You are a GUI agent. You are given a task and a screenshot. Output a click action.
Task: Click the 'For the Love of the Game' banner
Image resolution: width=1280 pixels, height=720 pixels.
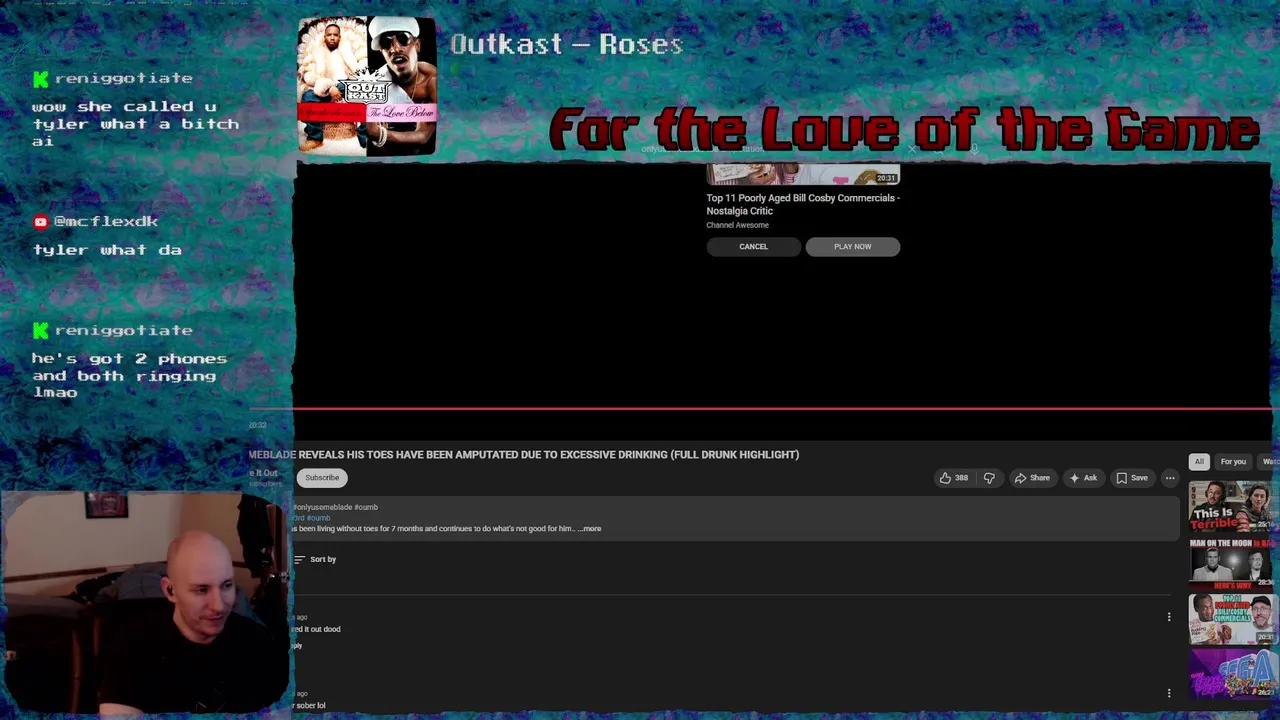tap(904, 130)
